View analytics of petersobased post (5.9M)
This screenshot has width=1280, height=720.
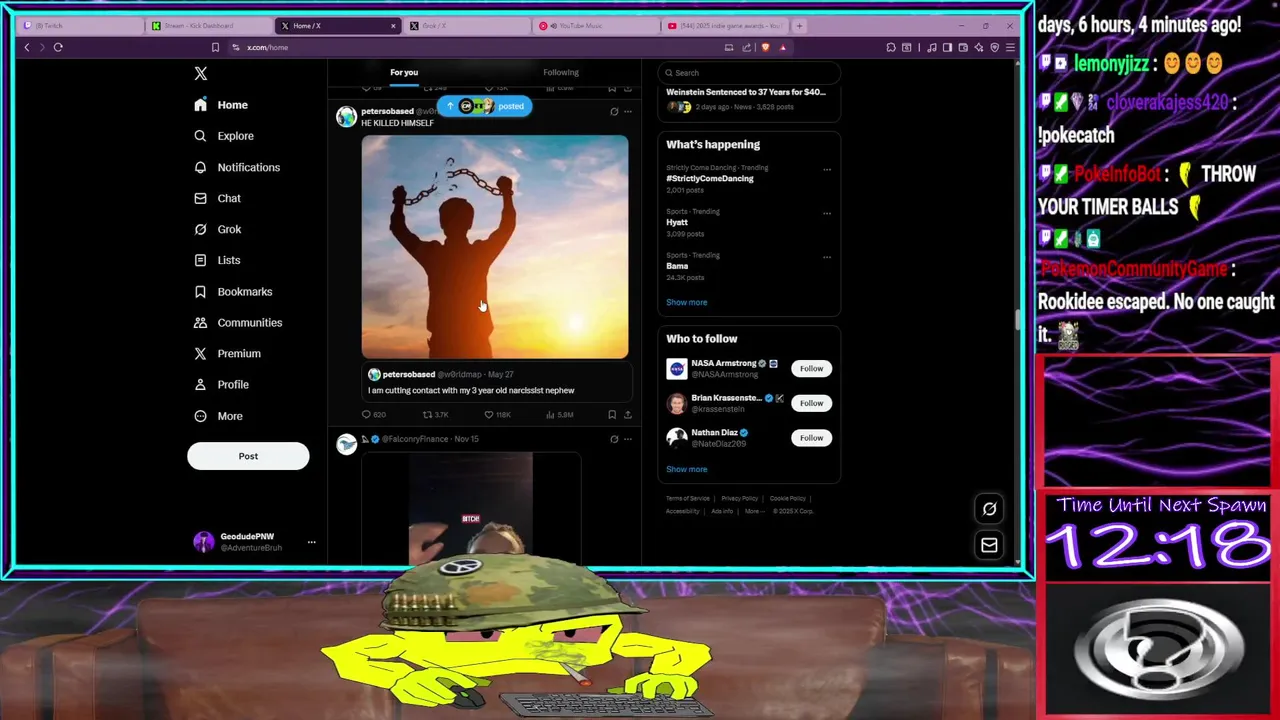click(560, 414)
